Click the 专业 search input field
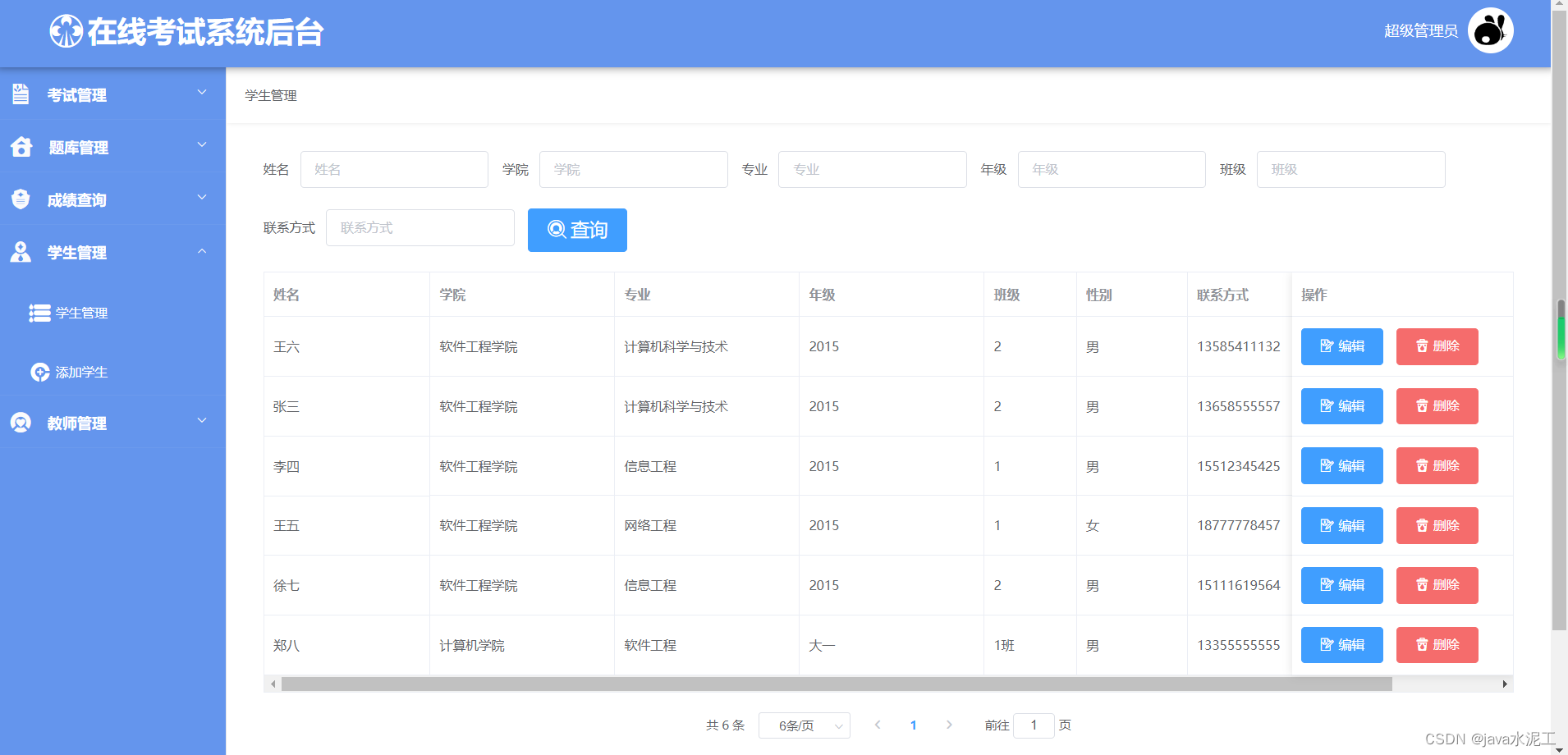 (x=872, y=169)
